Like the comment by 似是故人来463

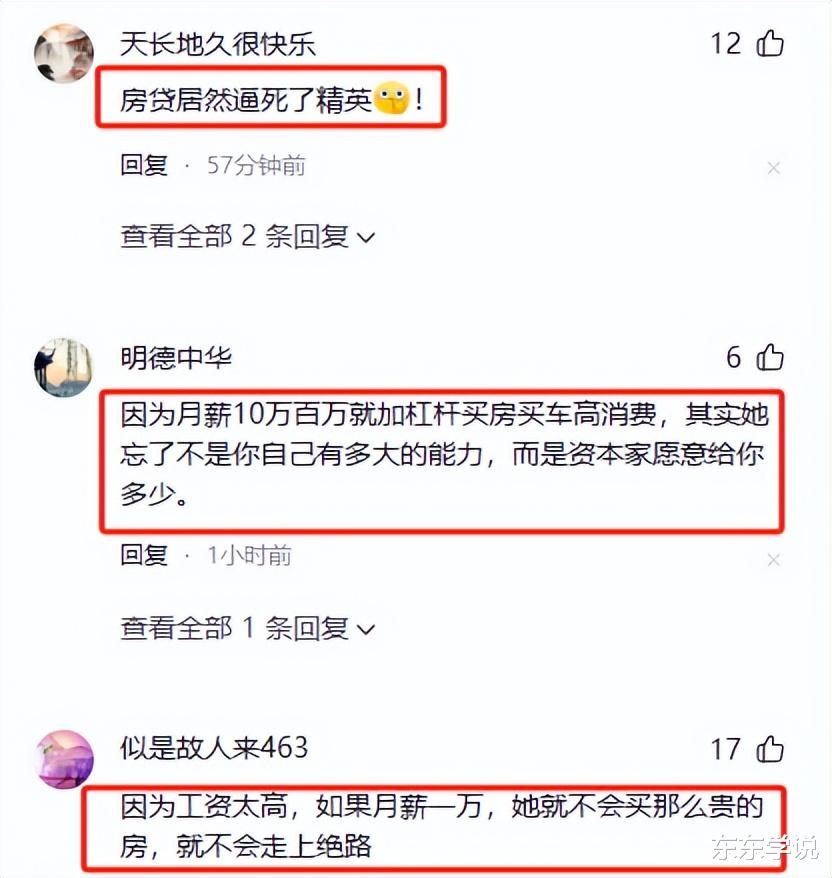click(770, 749)
